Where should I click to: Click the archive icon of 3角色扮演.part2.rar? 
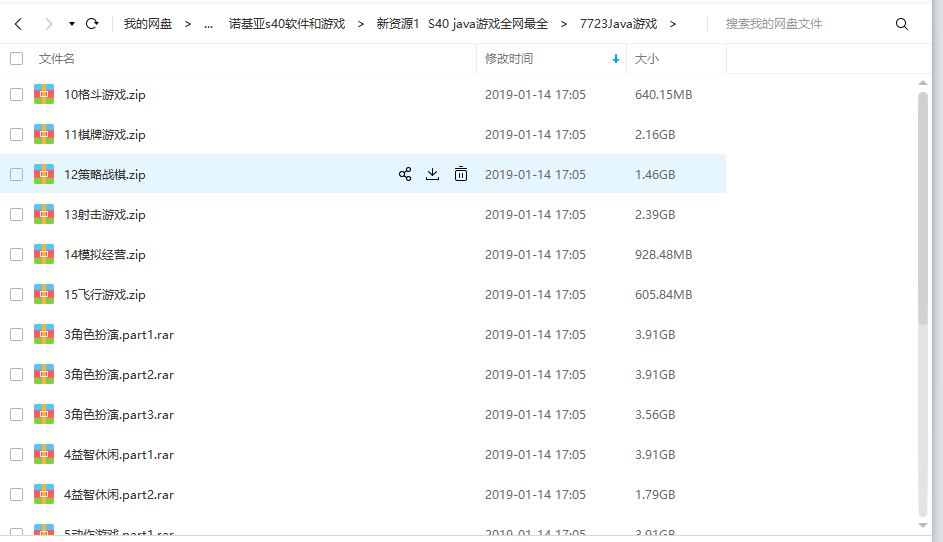coord(44,375)
